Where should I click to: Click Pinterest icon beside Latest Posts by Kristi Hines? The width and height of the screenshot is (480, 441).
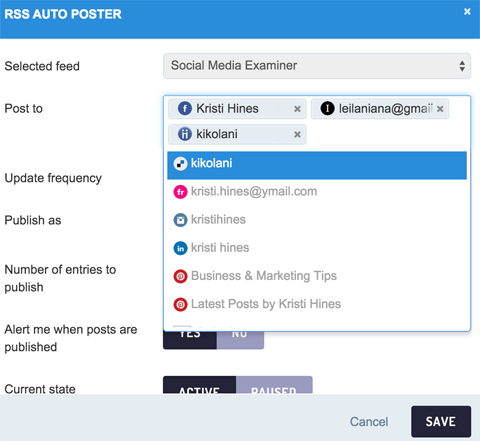tap(180, 304)
